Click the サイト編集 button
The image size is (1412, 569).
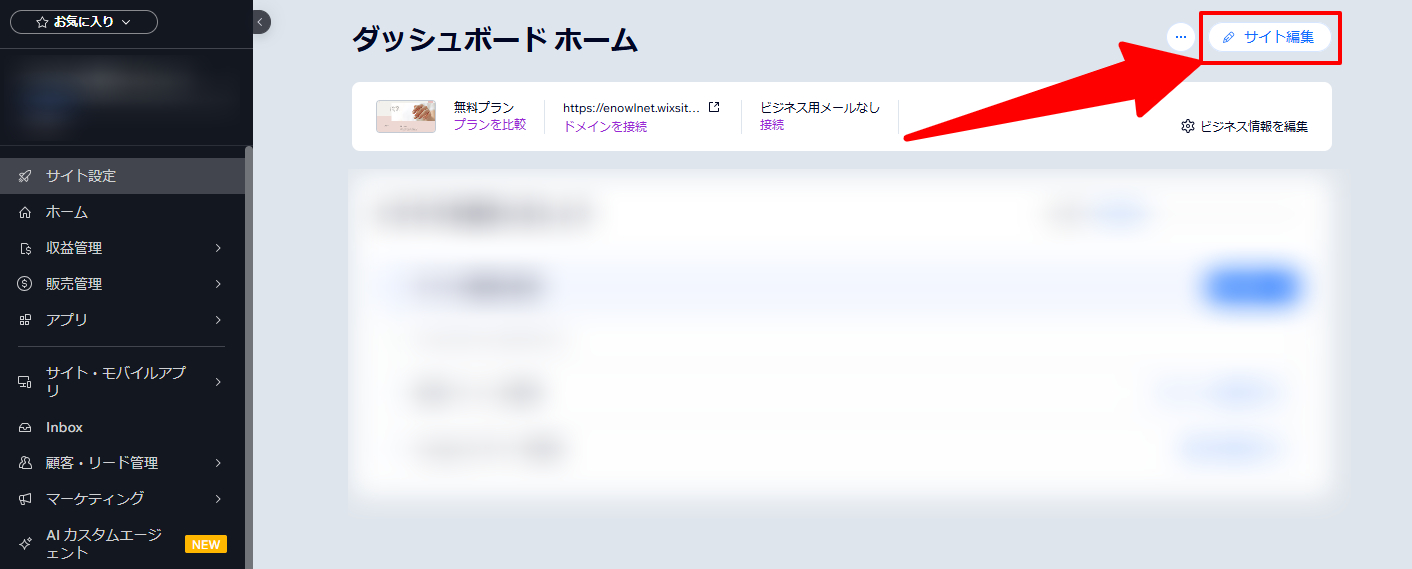1270,37
